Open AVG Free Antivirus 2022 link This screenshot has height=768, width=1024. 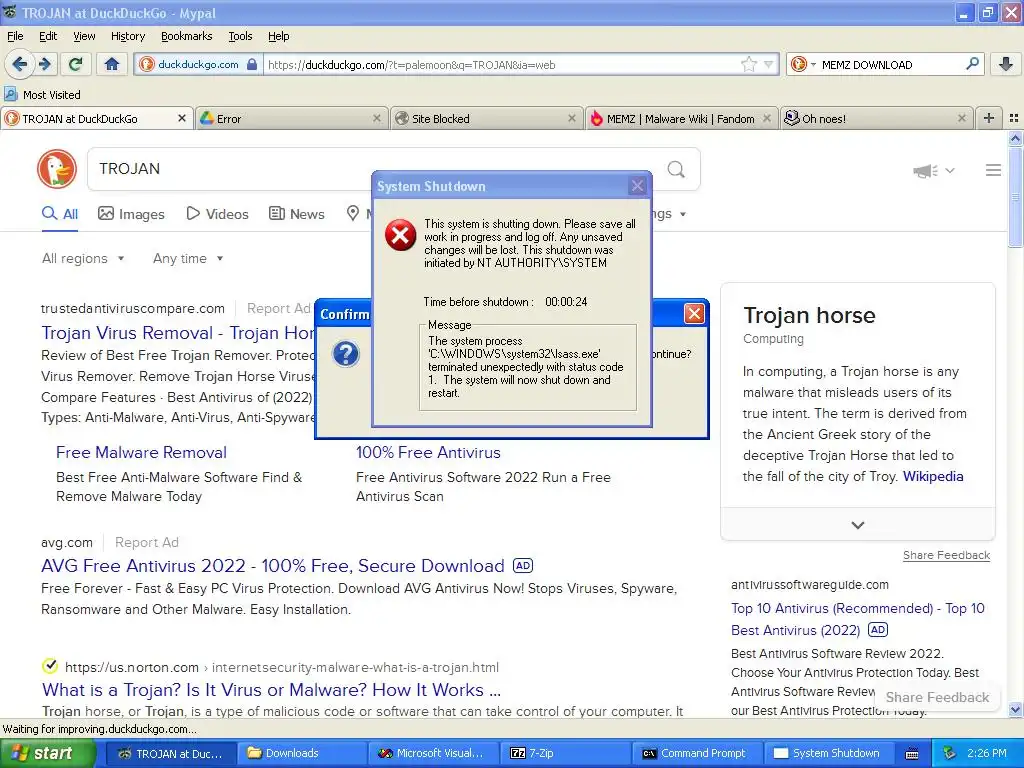273,566
